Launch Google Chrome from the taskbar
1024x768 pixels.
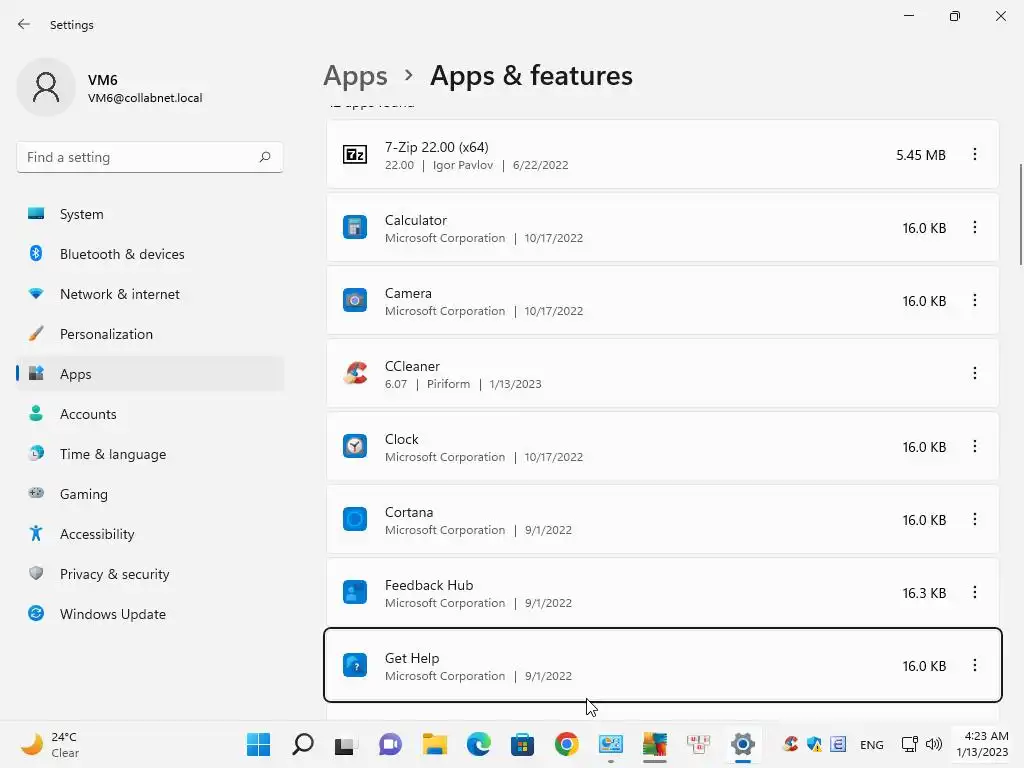coord(567,744)
